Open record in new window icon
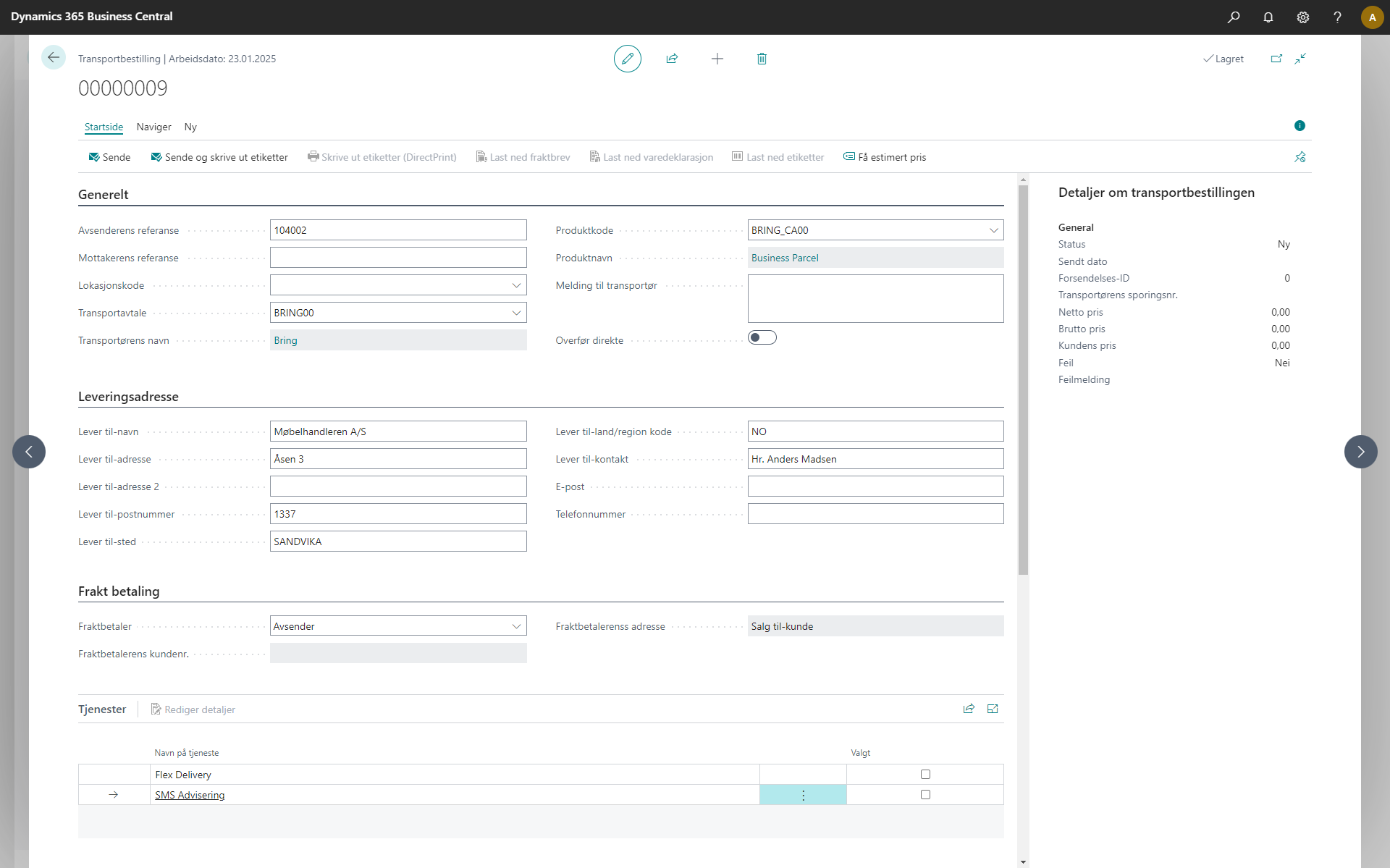Image resolution: width=1390 pixels, height=868 pixels. tap(1276, 59)
